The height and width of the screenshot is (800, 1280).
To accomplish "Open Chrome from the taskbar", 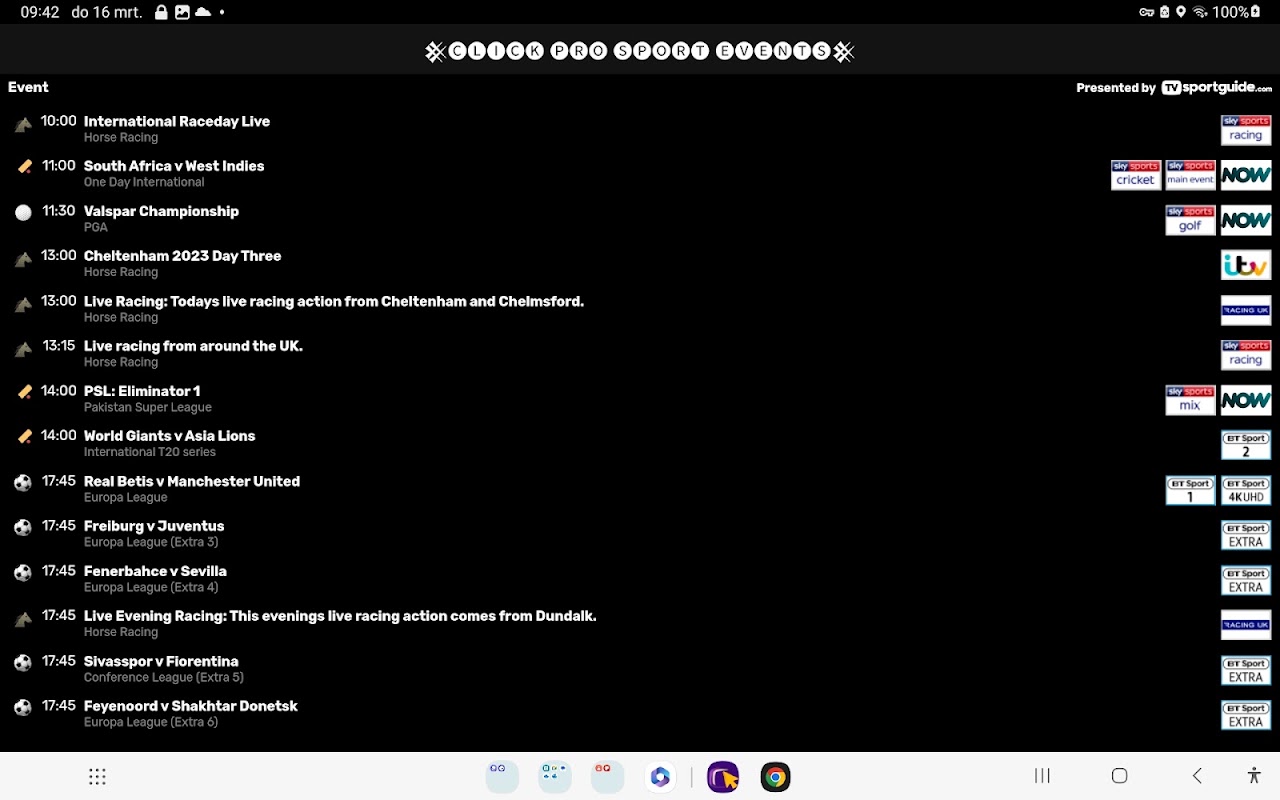I will [775, 777].
